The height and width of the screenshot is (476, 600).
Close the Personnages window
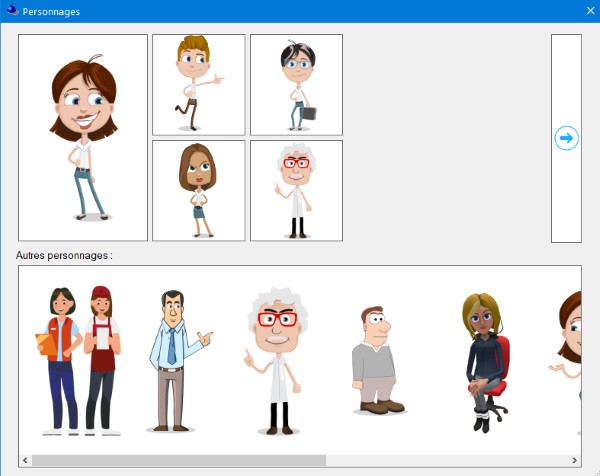[x=589, y=11]
